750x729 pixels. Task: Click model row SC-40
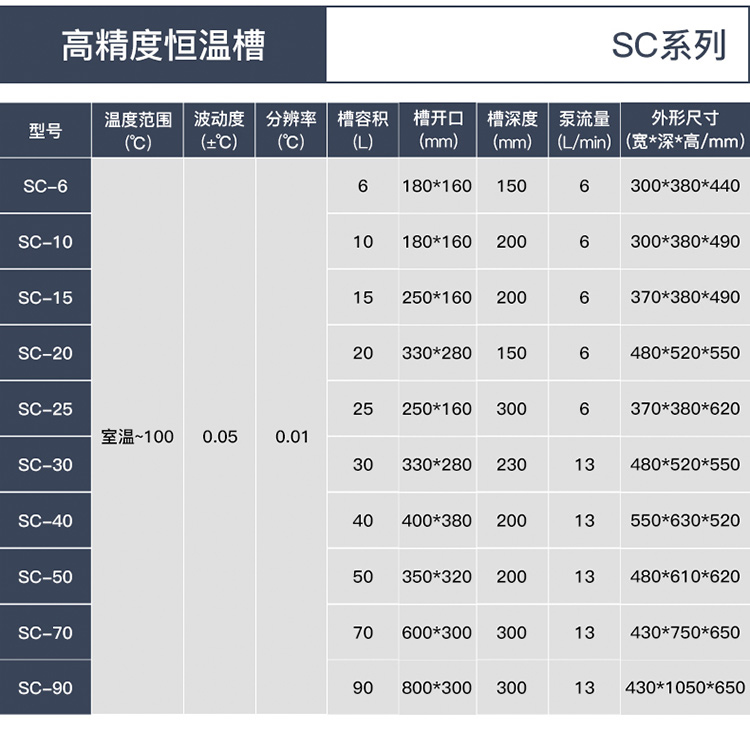click(x=45, y=520)
